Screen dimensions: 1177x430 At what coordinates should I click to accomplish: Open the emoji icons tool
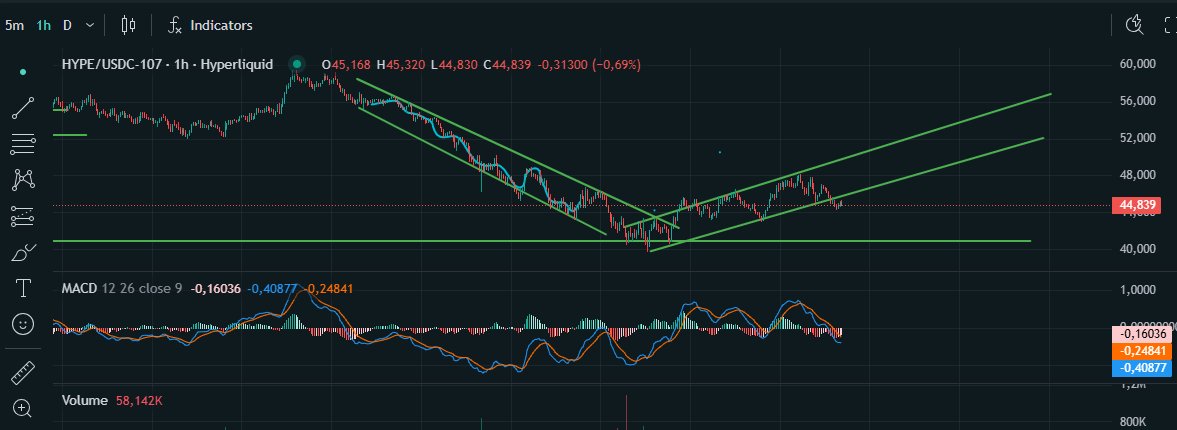pyautogui.click(x=23, y=324)
